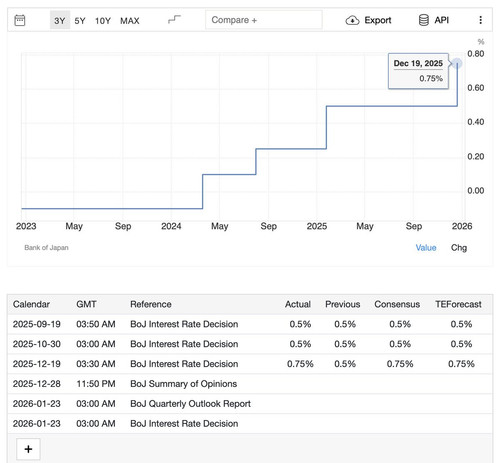
Task: Click the 2025-12-19 date cell
Action: coord(37,364)
